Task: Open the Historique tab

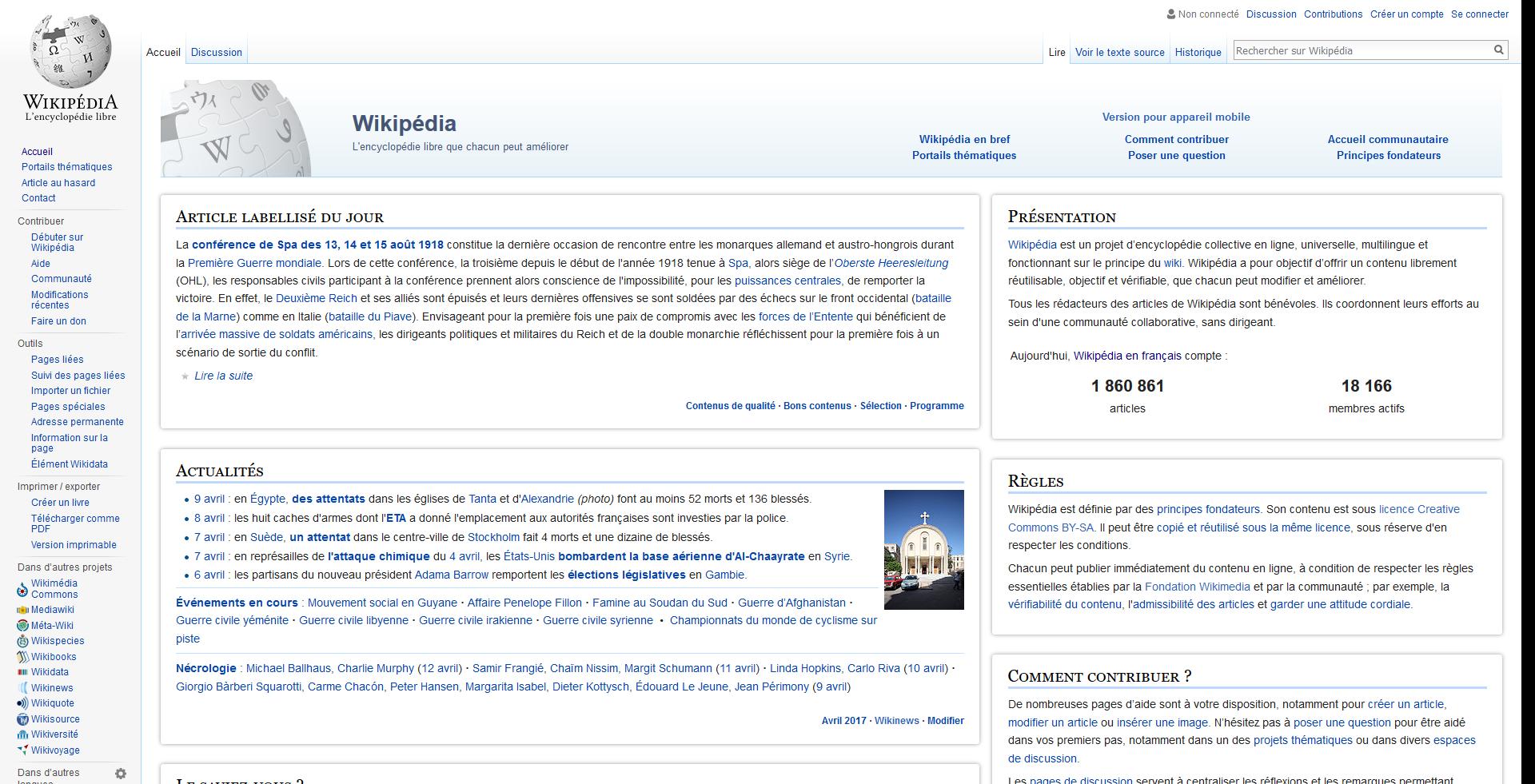Action: point(1198,52)
